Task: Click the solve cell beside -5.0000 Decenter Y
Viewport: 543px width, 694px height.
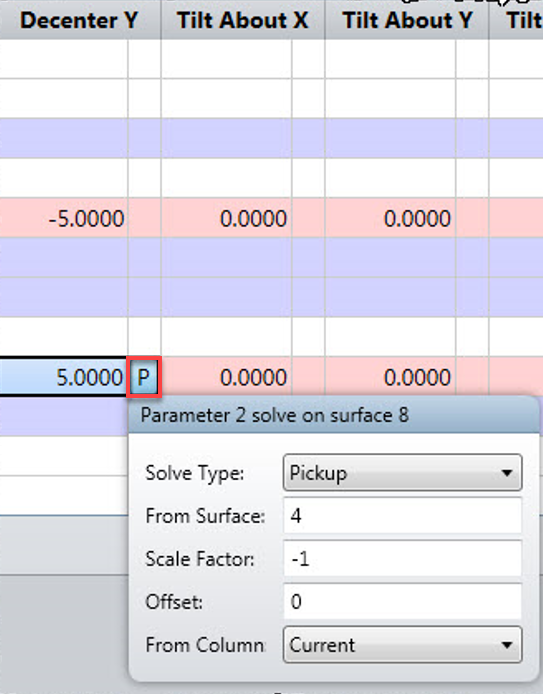Action: pyautogui.click(x=144, y=218)
